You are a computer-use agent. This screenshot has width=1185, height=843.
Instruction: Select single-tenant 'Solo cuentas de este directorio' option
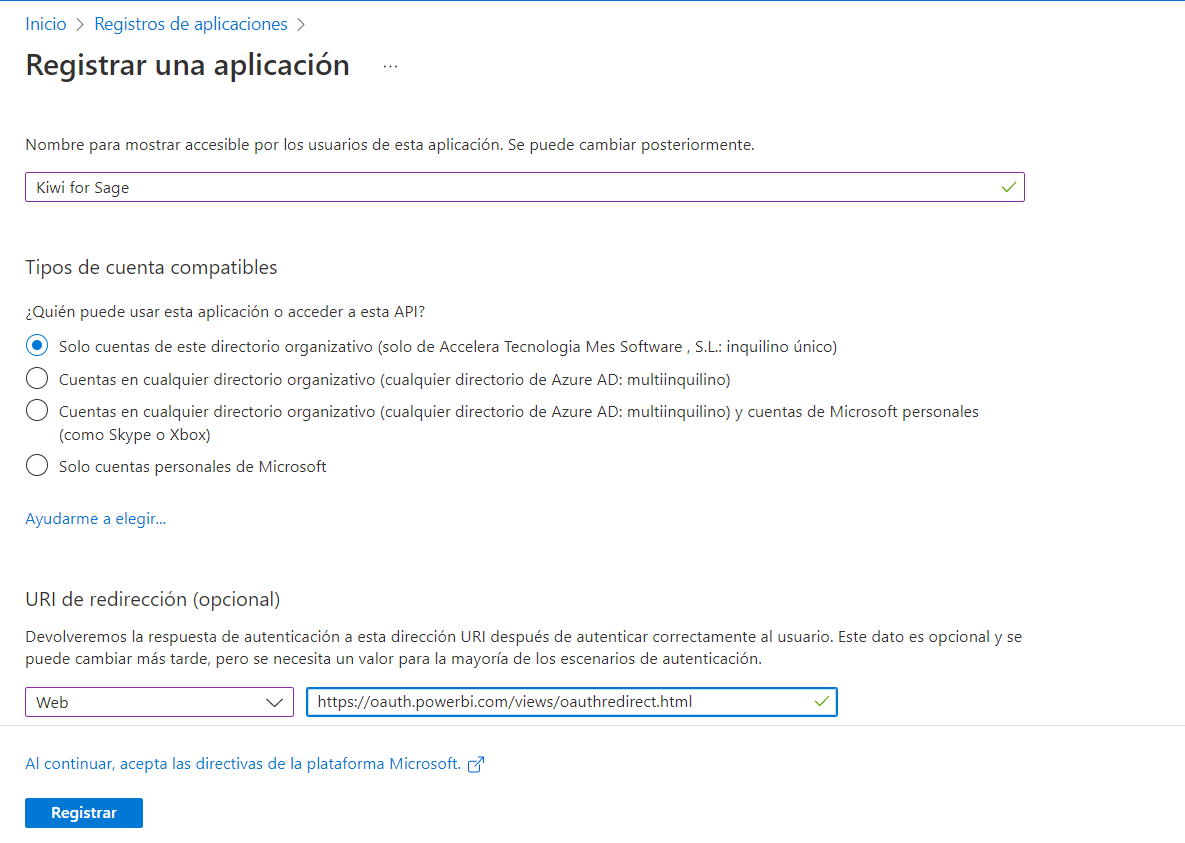(37, 346)
